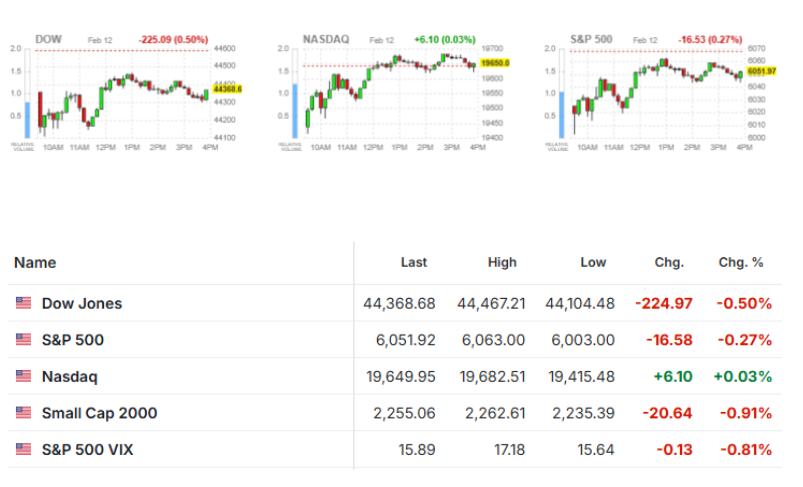Click the yellow 19650.0 price label
The height and width of the screenshot is (487, 803).
coord(495,63)
